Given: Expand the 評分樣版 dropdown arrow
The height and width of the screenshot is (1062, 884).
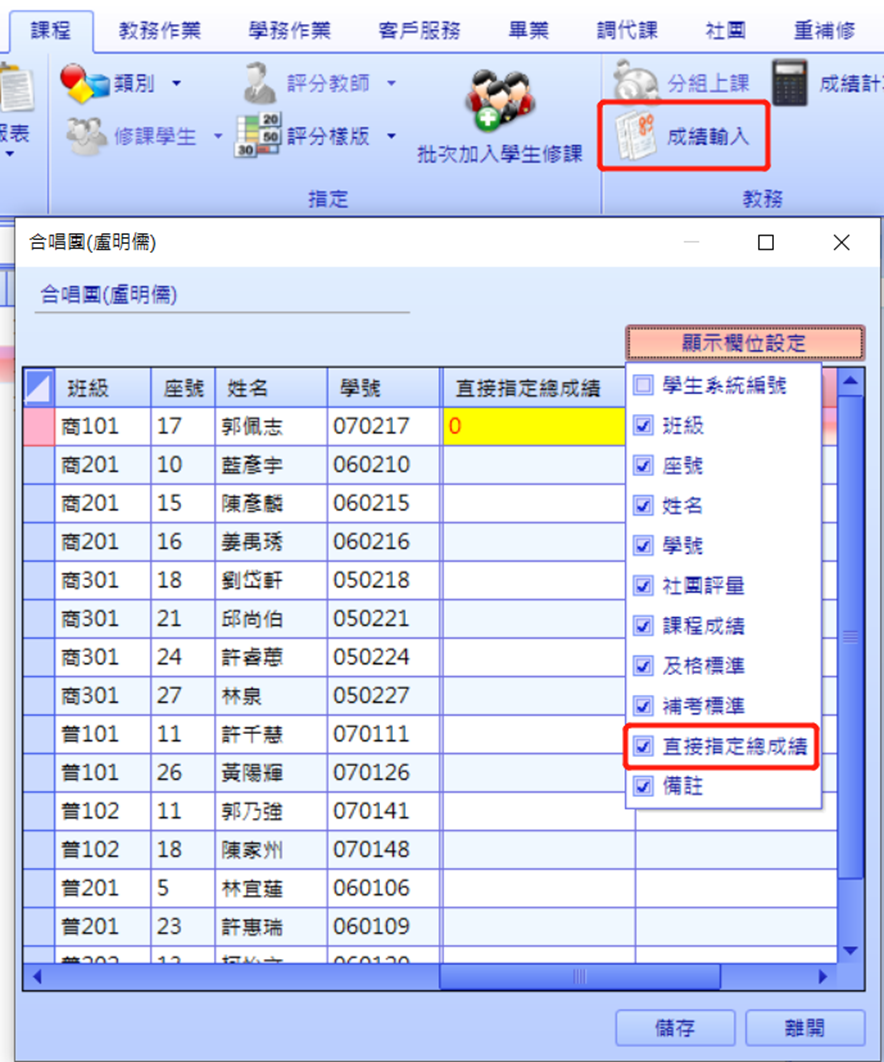Looking at the screenshot, I should tap(392, 136).
